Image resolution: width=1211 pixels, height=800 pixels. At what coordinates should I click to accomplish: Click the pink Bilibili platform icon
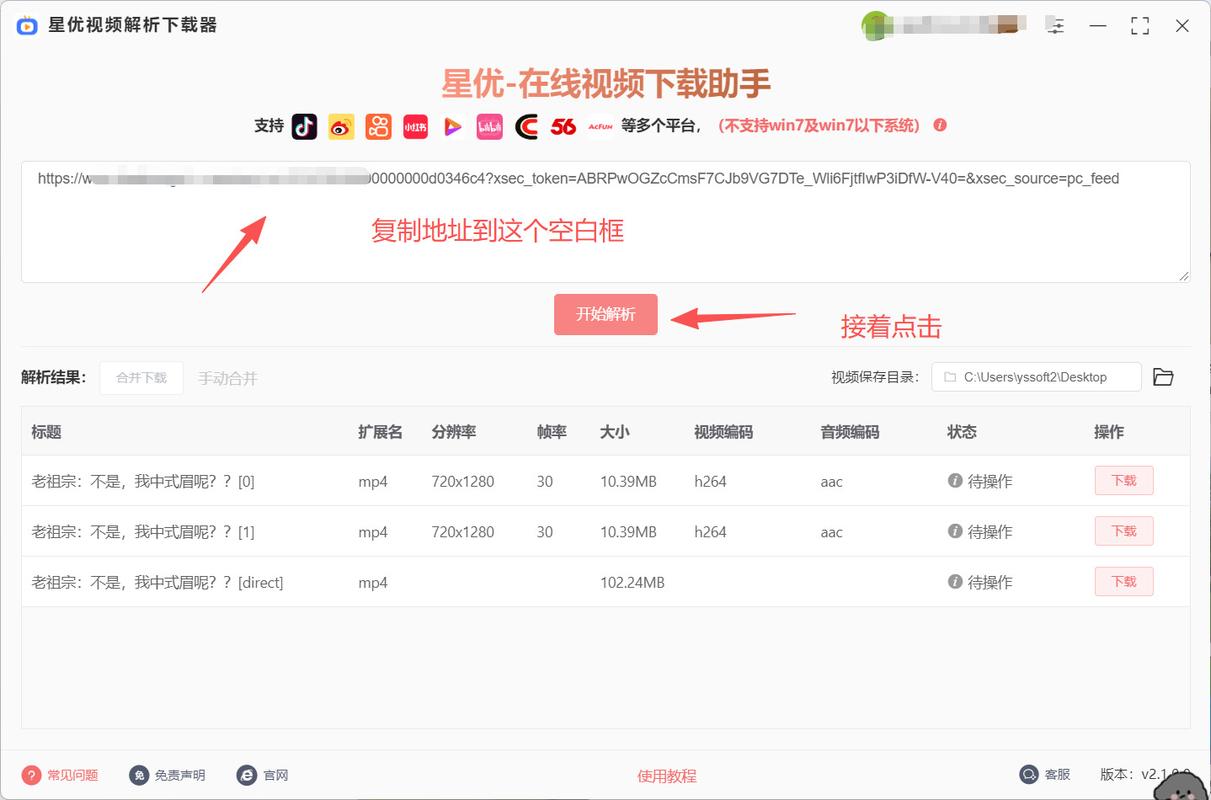pyautogui.click(x=489, y=126)
